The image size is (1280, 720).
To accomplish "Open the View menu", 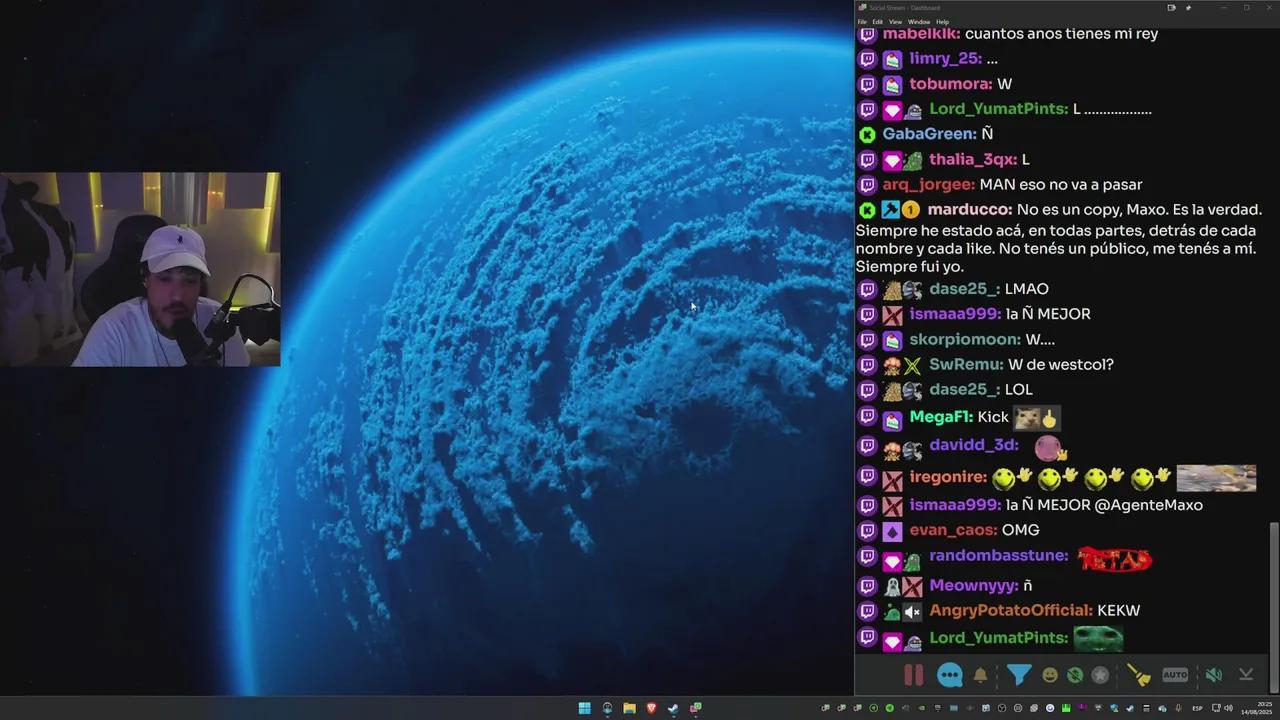I will click(x=895, y=22).
